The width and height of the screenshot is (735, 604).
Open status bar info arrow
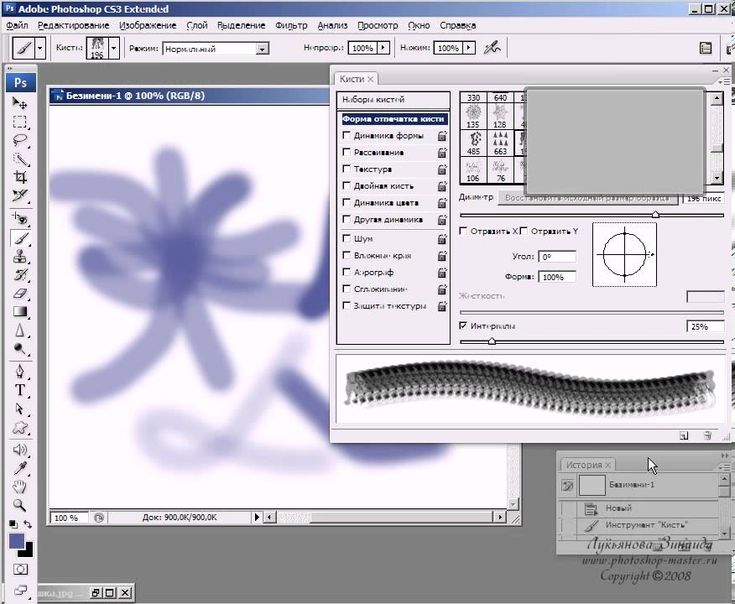(256, 517)
